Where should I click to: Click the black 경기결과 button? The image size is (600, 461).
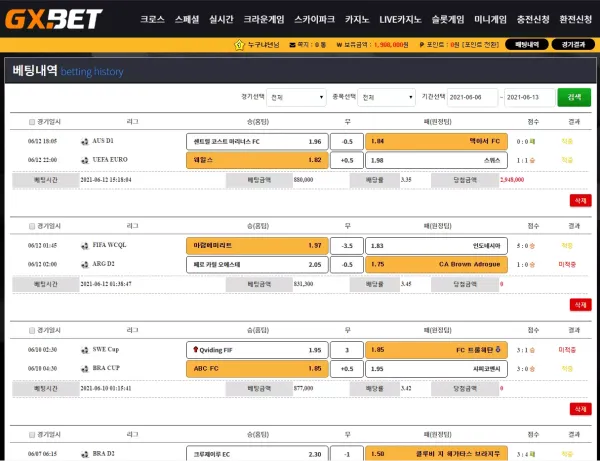coord(573,45)
